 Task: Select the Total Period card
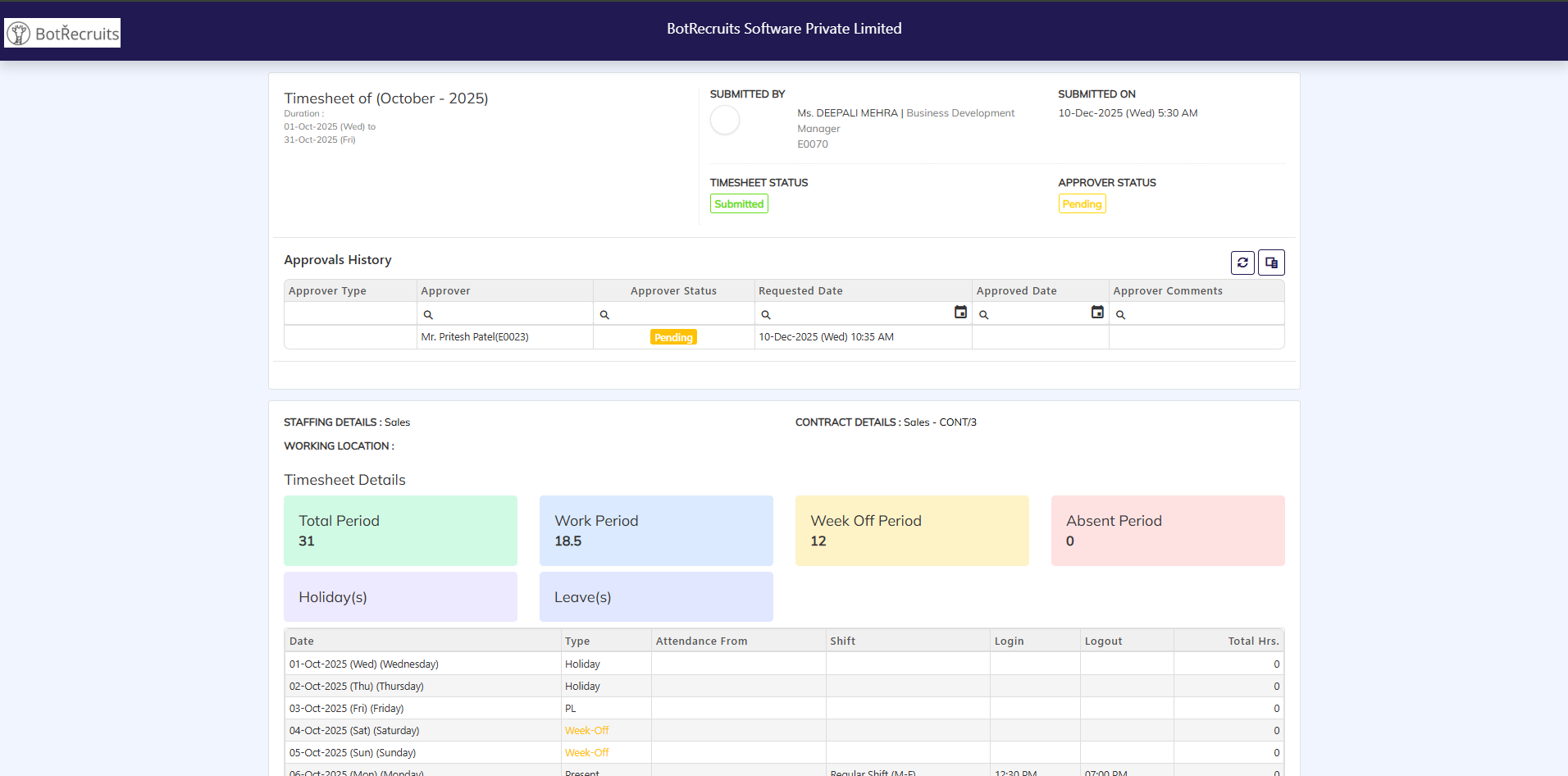pyautogui.click(x=400, y=531)
